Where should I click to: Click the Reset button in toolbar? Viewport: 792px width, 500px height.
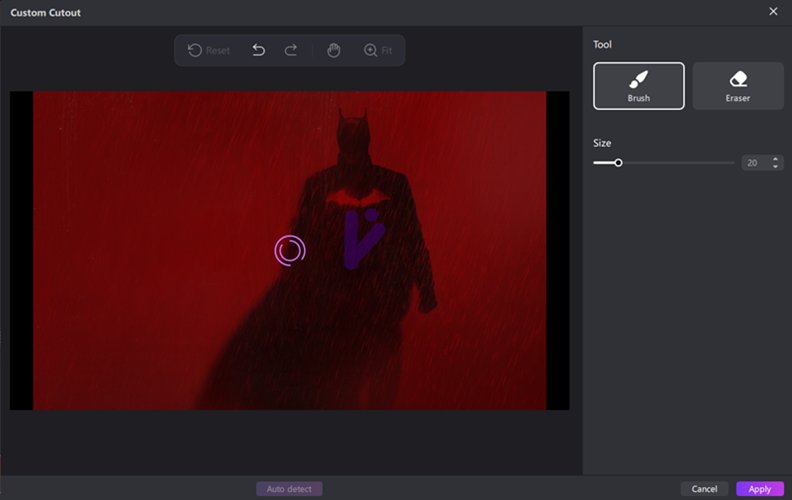tap(209, 51)
